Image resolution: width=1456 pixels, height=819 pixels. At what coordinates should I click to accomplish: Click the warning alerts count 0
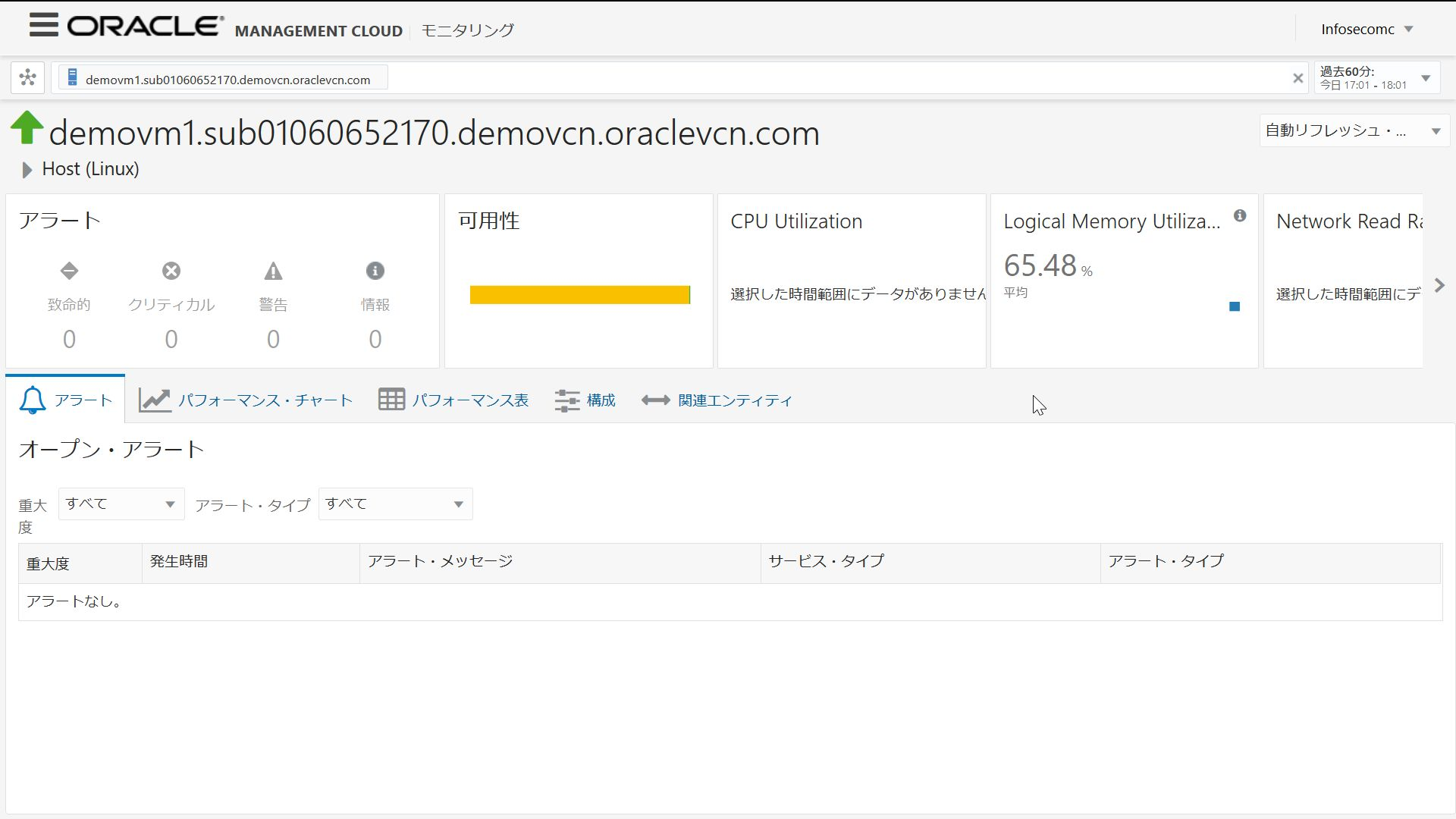[x=273, y=339]
